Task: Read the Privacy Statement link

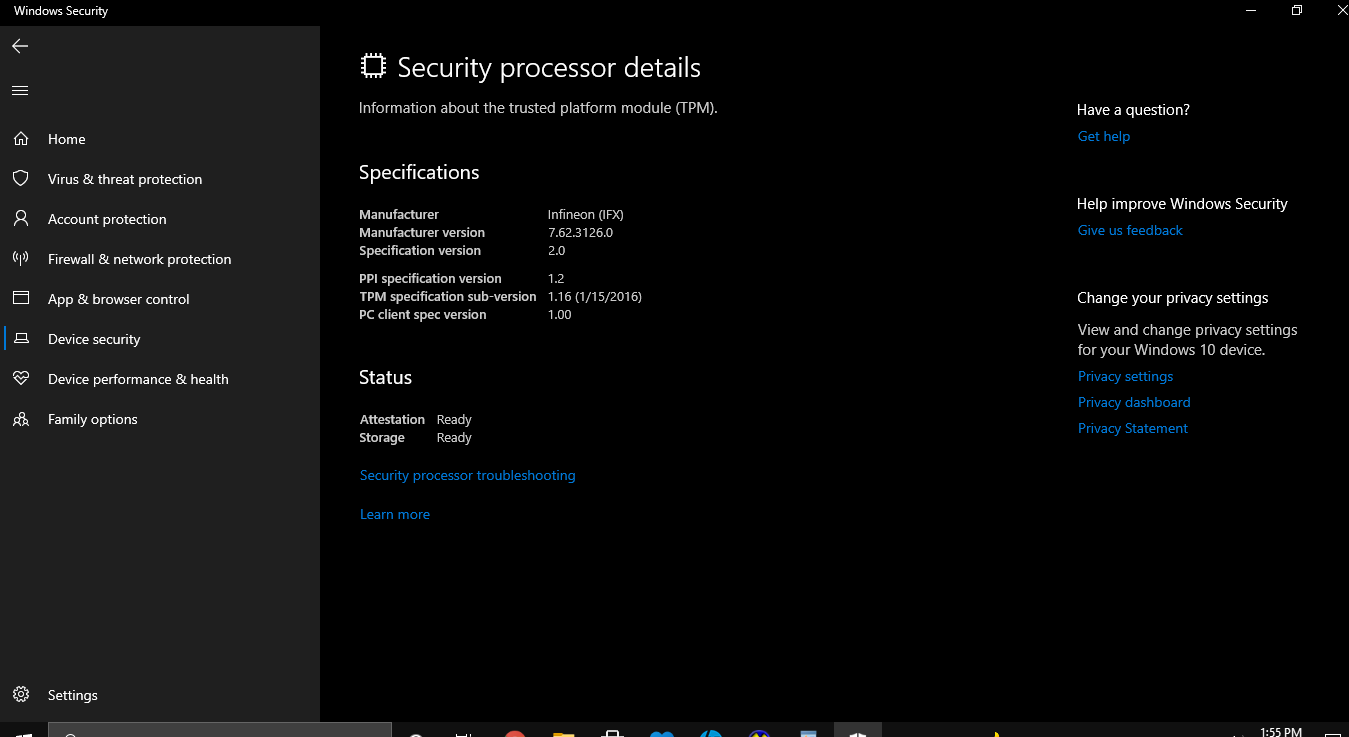Action: 1133,428
